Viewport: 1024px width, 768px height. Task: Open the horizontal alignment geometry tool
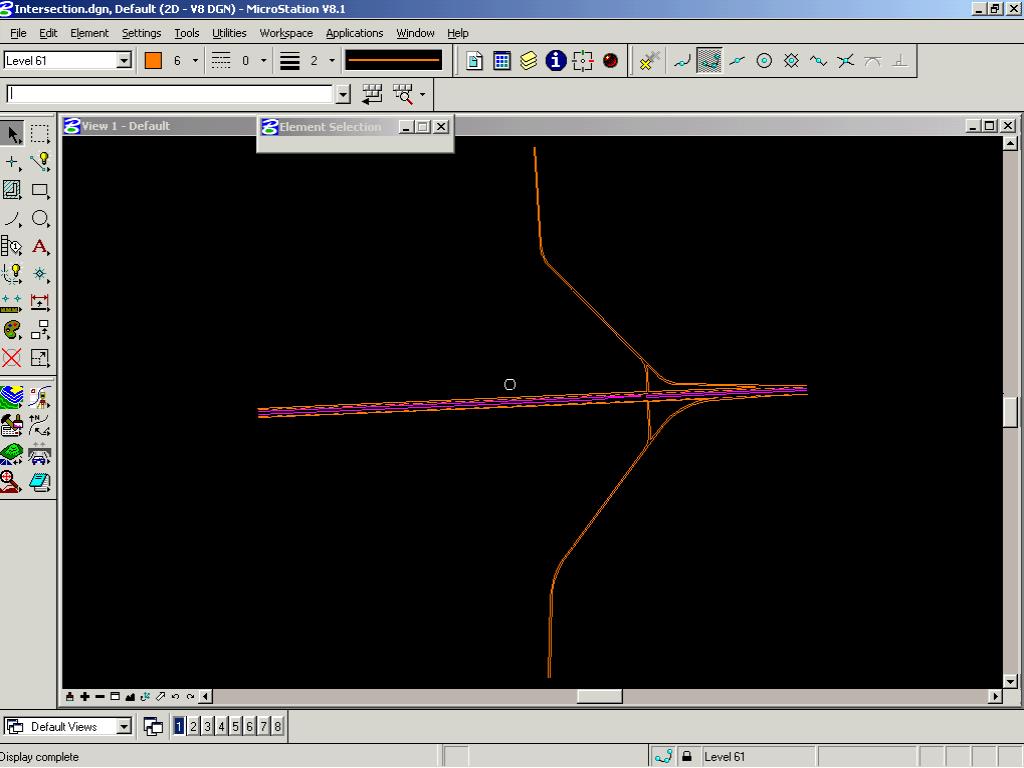[40, 426]
